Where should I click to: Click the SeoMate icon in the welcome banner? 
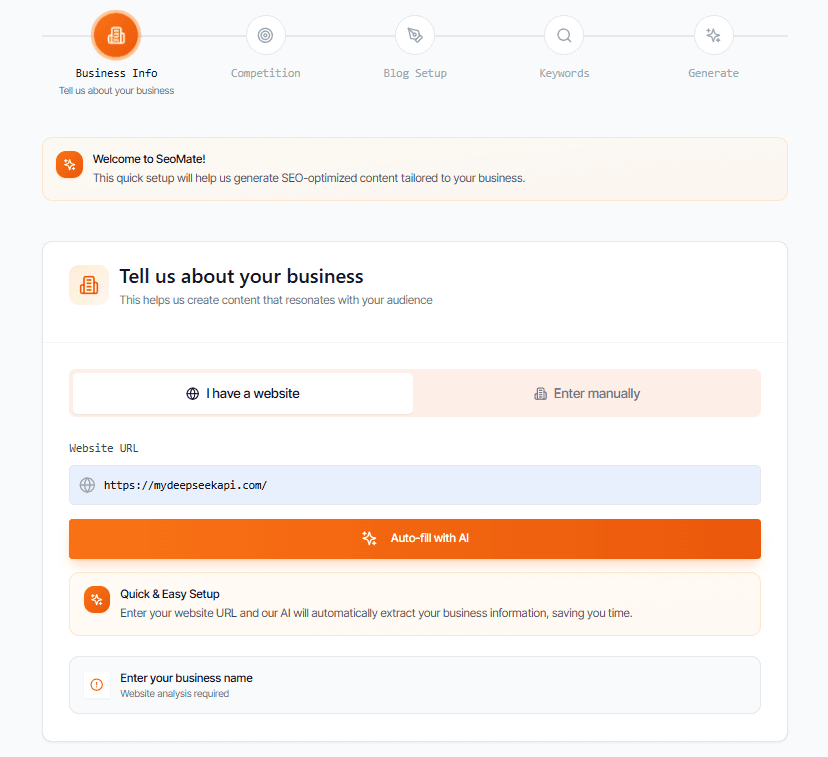(x=68, y=164)
